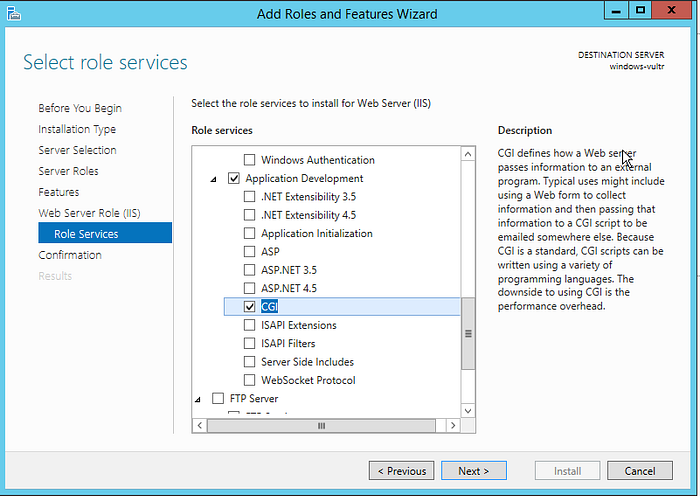Click the Previous button

pyautogui.click(x=401, y=471)
